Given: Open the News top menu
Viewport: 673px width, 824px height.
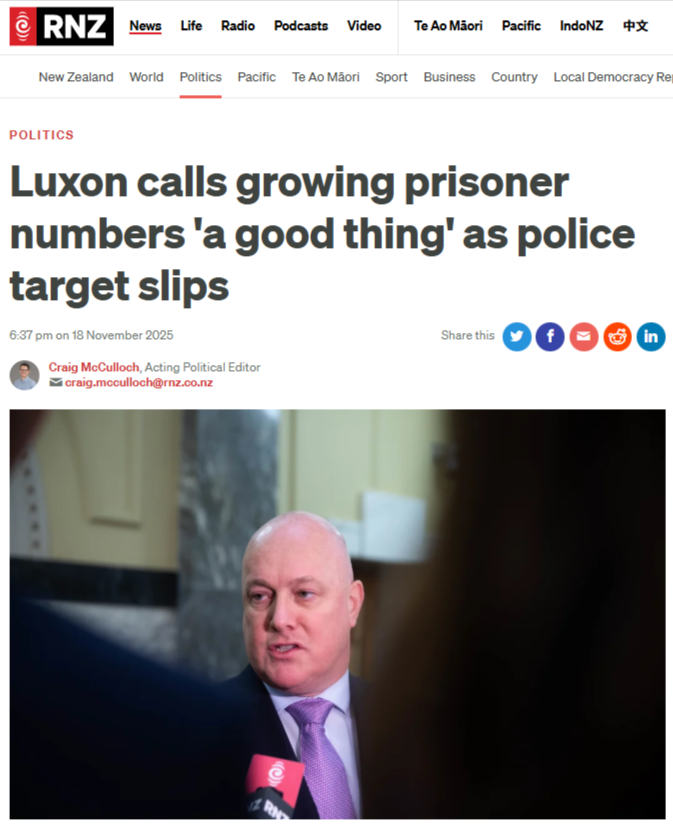Looking at the screenshot, I should pos(146,26).
